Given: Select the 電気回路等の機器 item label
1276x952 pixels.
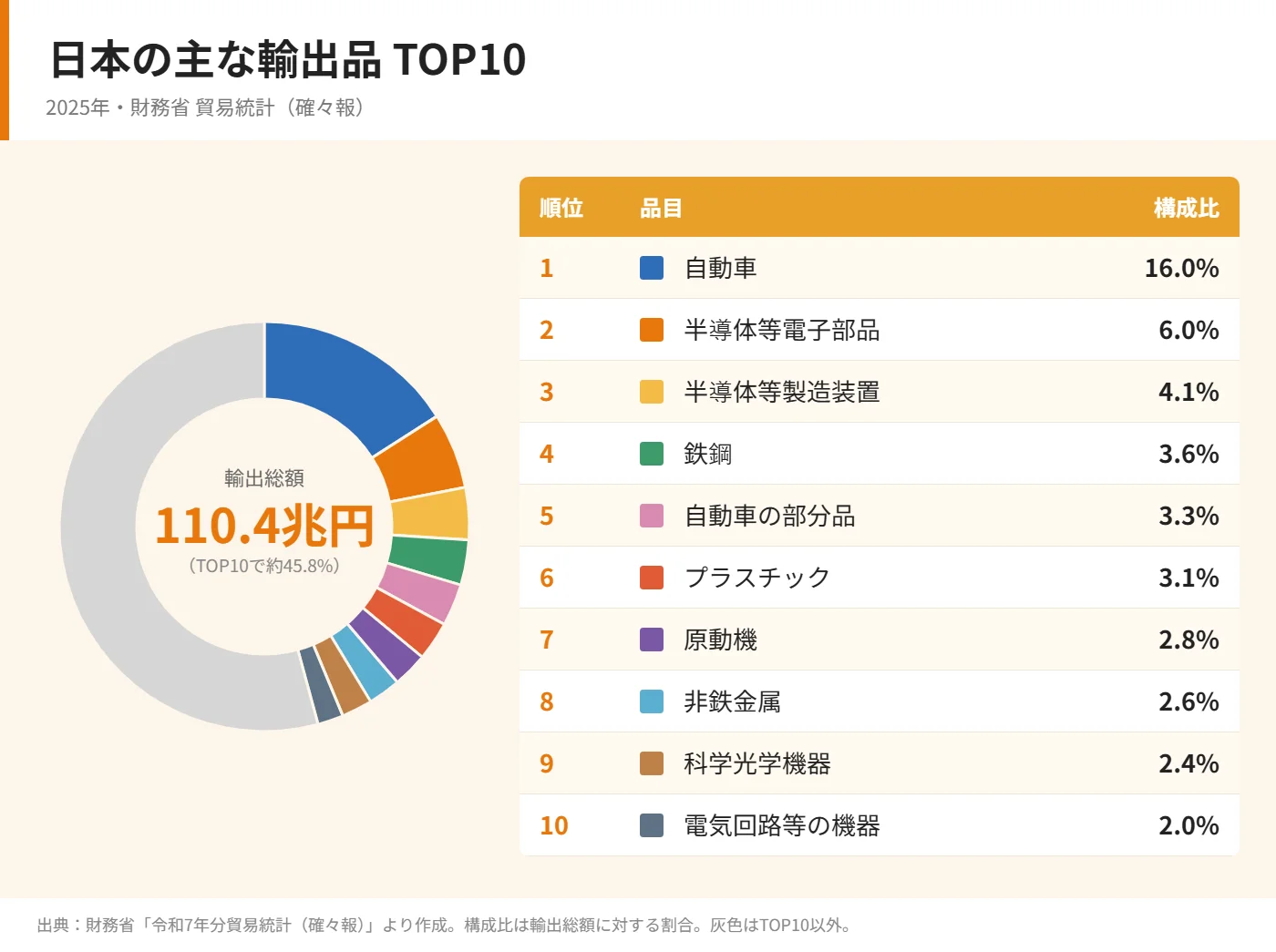Looking at the screenshot, I should [x=782, y=825].
